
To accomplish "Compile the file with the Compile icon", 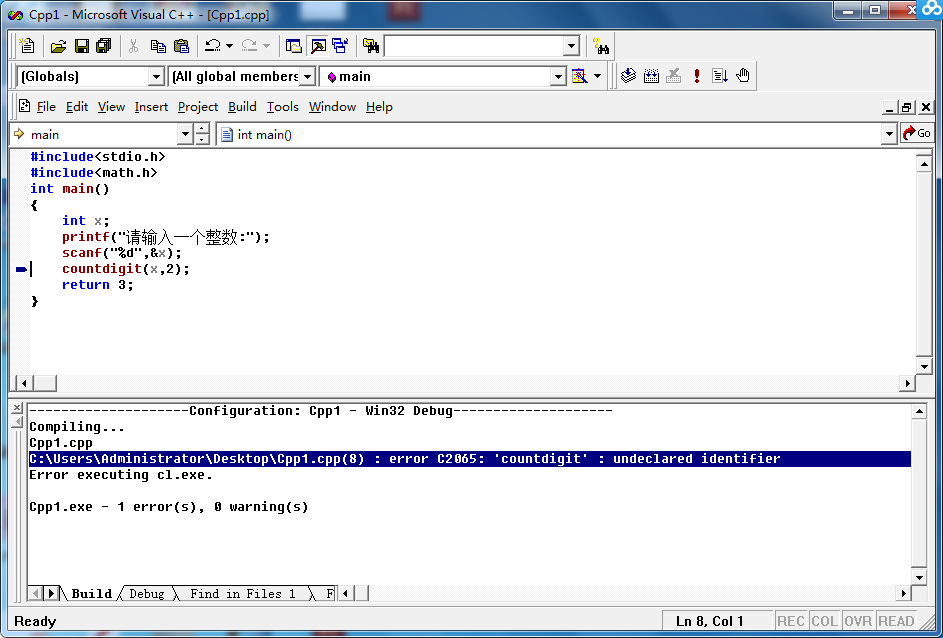I will point(628,76).
